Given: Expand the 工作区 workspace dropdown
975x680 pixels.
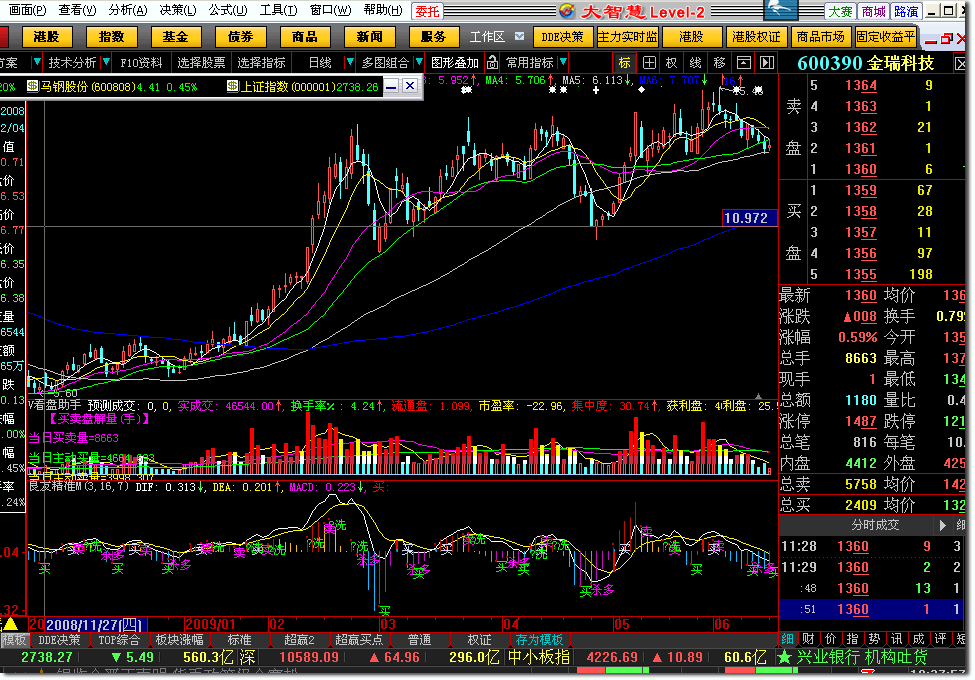Looking at the screenshot, I should pyautogui.click(x=519, y=37).
